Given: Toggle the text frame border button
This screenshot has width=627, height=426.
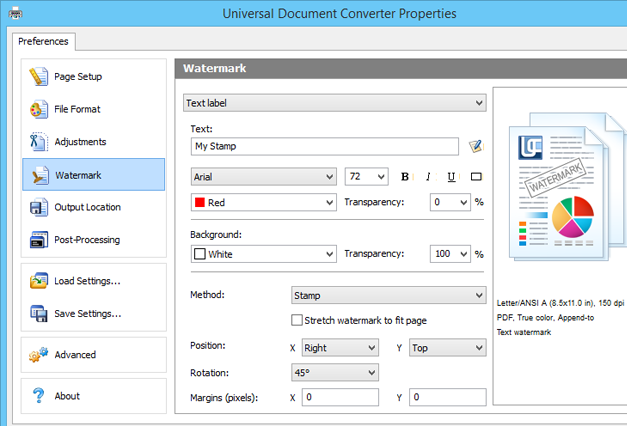Looking at the screenshot, I should point(476,176).
